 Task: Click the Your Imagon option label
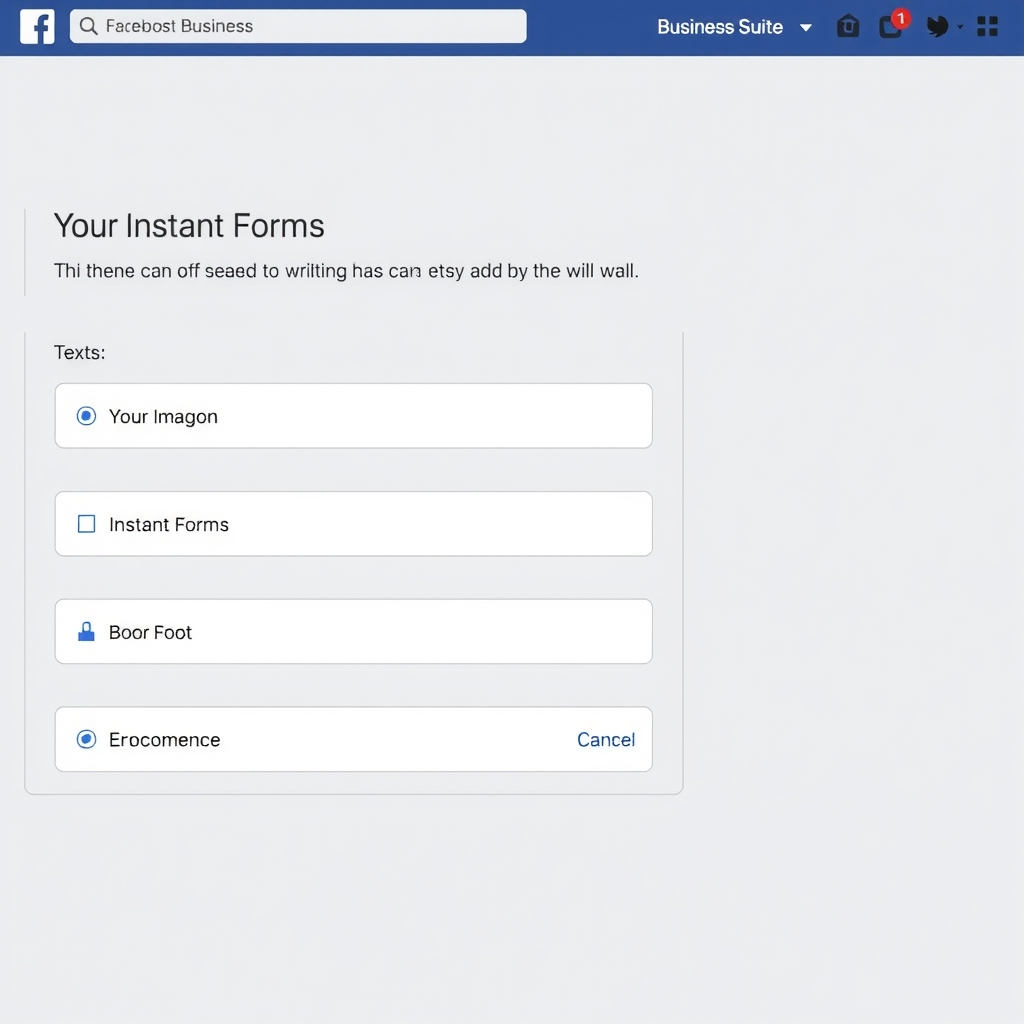click(163, 417)
